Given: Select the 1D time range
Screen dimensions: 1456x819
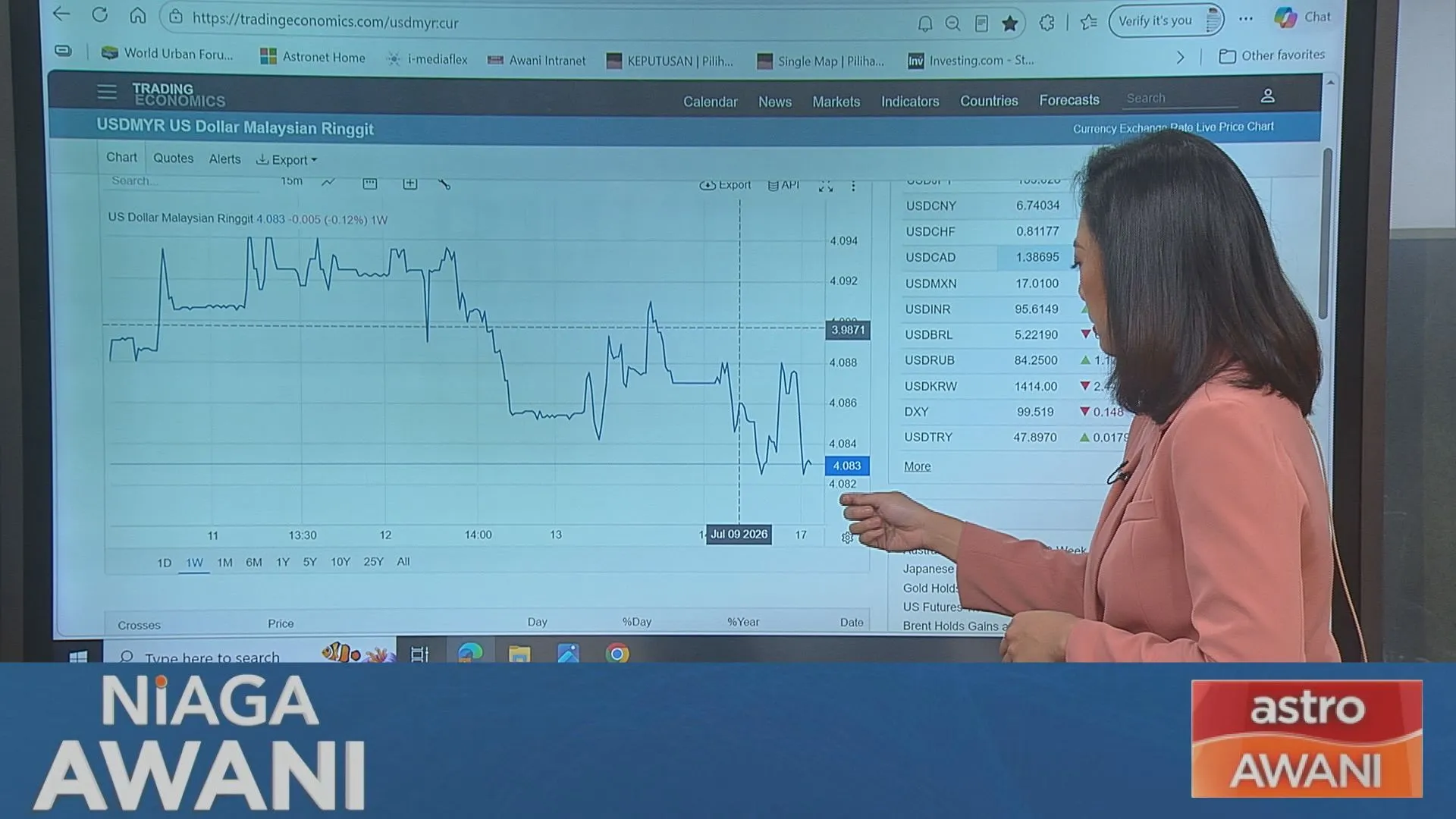Looking at the screenshot, I should point(164,563).
